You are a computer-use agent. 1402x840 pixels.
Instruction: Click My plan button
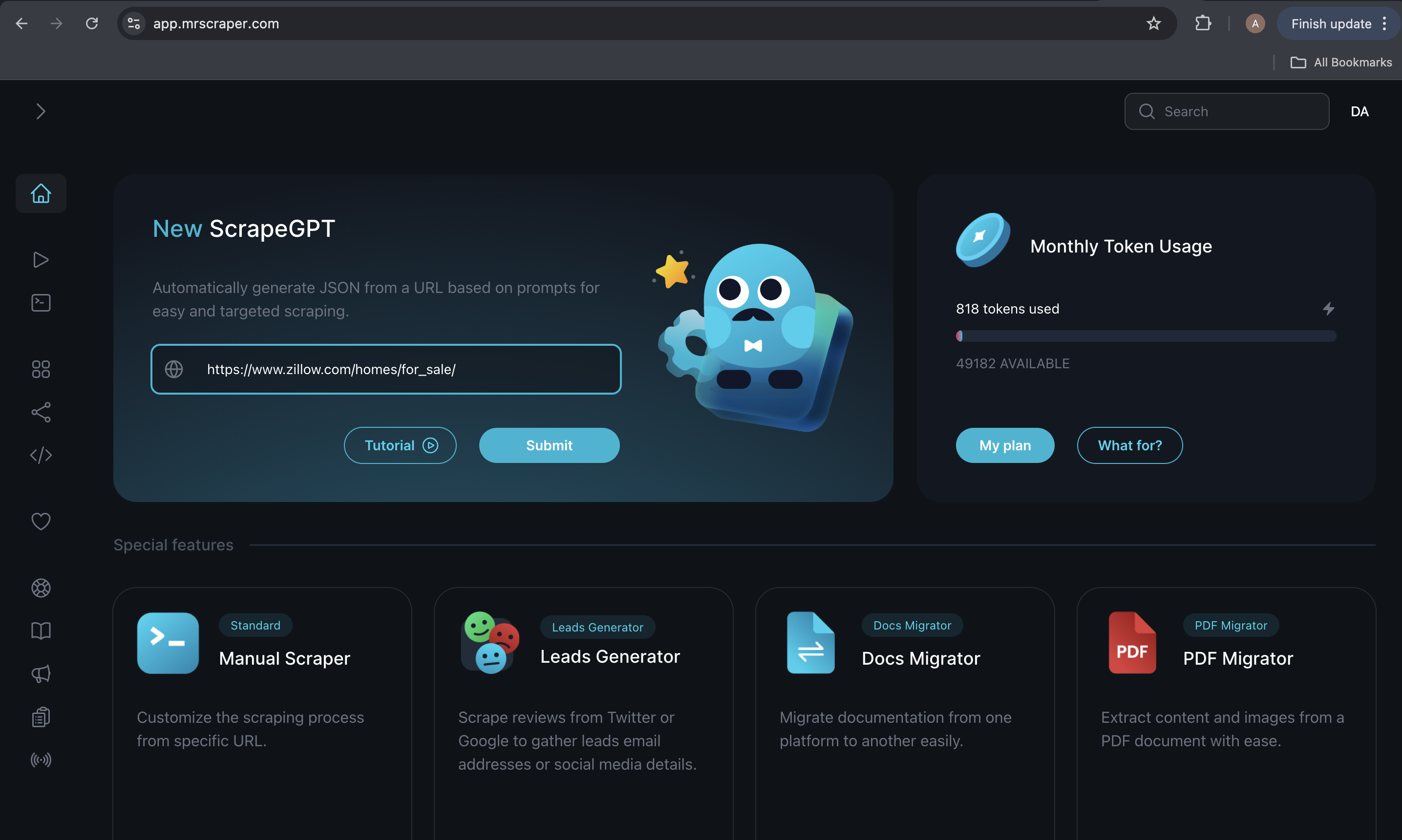pyautogui.click(x=1004, y=445)
